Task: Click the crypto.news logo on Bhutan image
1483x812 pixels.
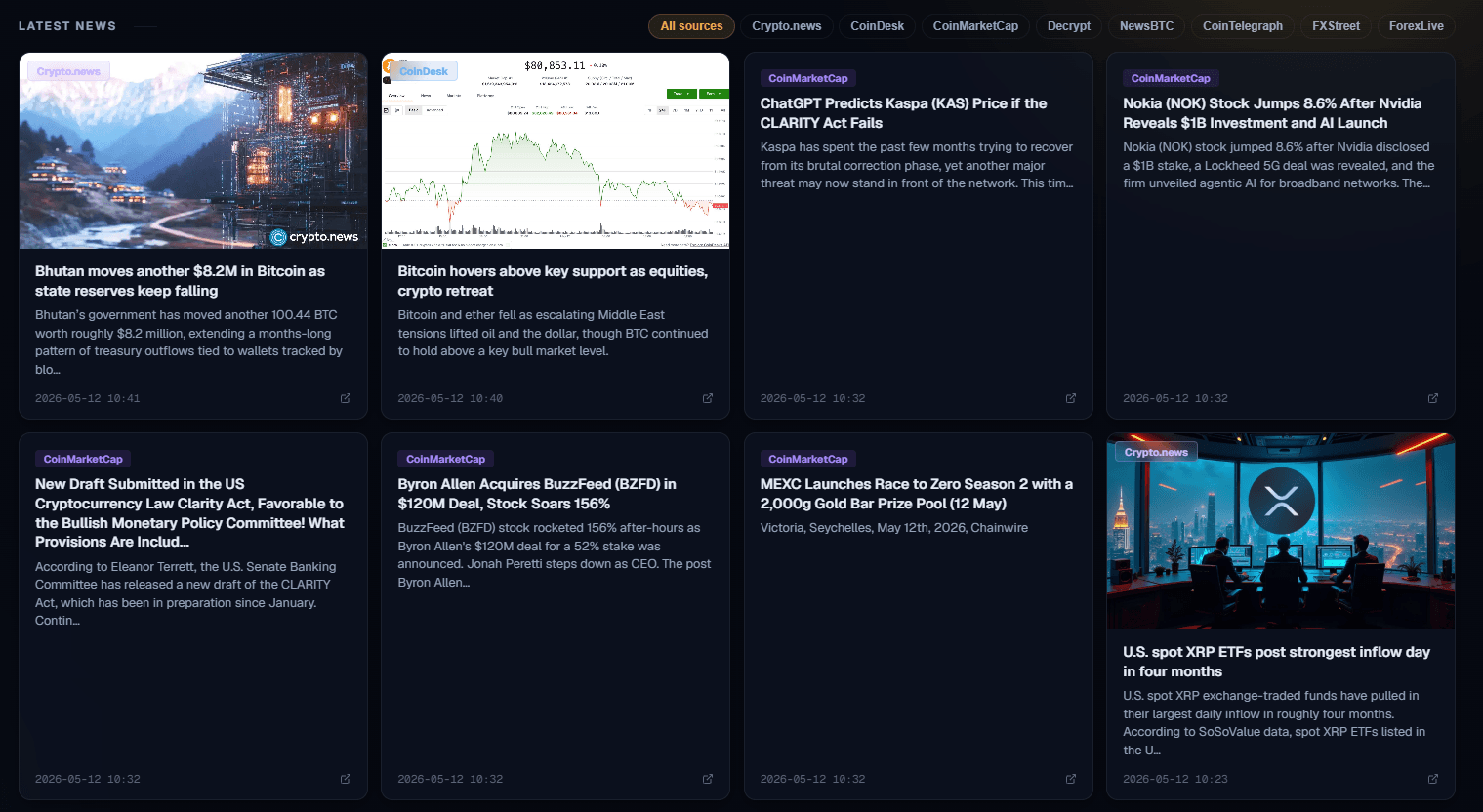Action: [x=314, y=237]
